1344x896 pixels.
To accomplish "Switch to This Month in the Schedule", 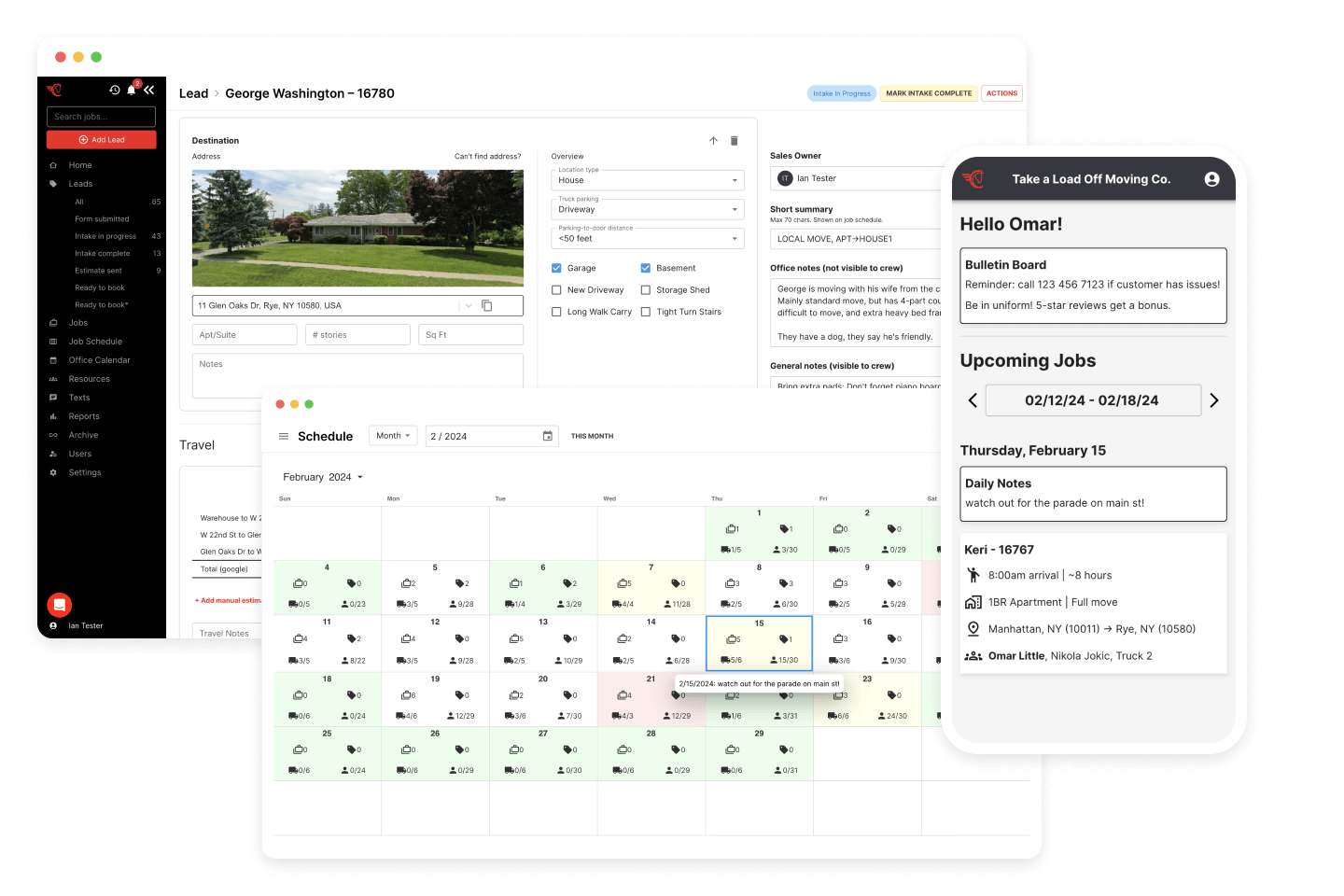I will tap(591, 435).
